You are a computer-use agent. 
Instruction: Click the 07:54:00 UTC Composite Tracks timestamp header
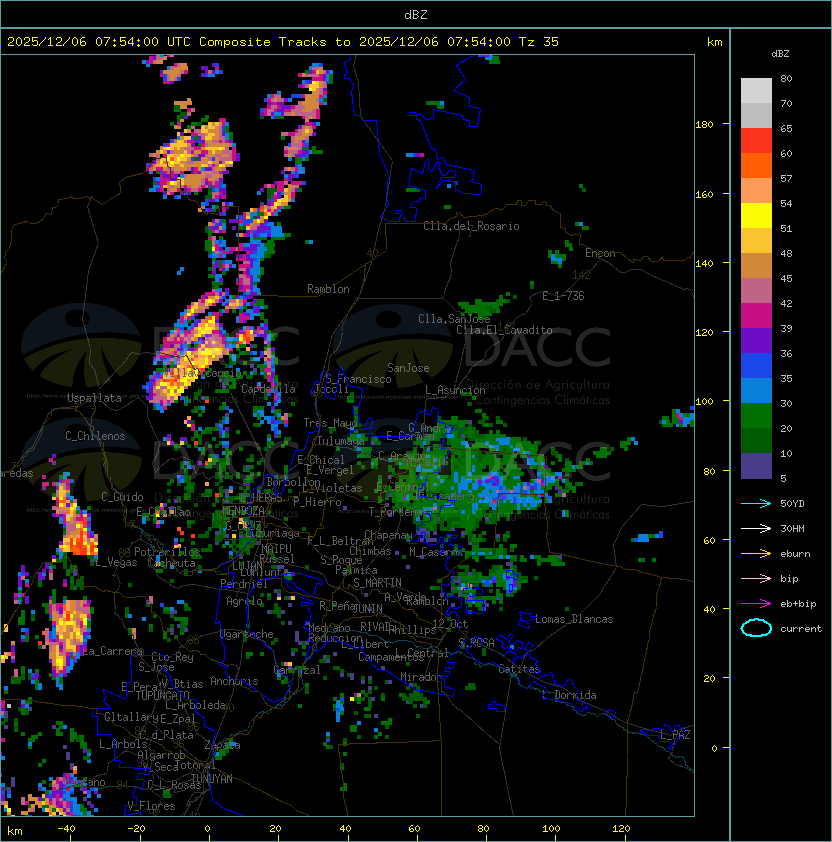tap(283, 41)
